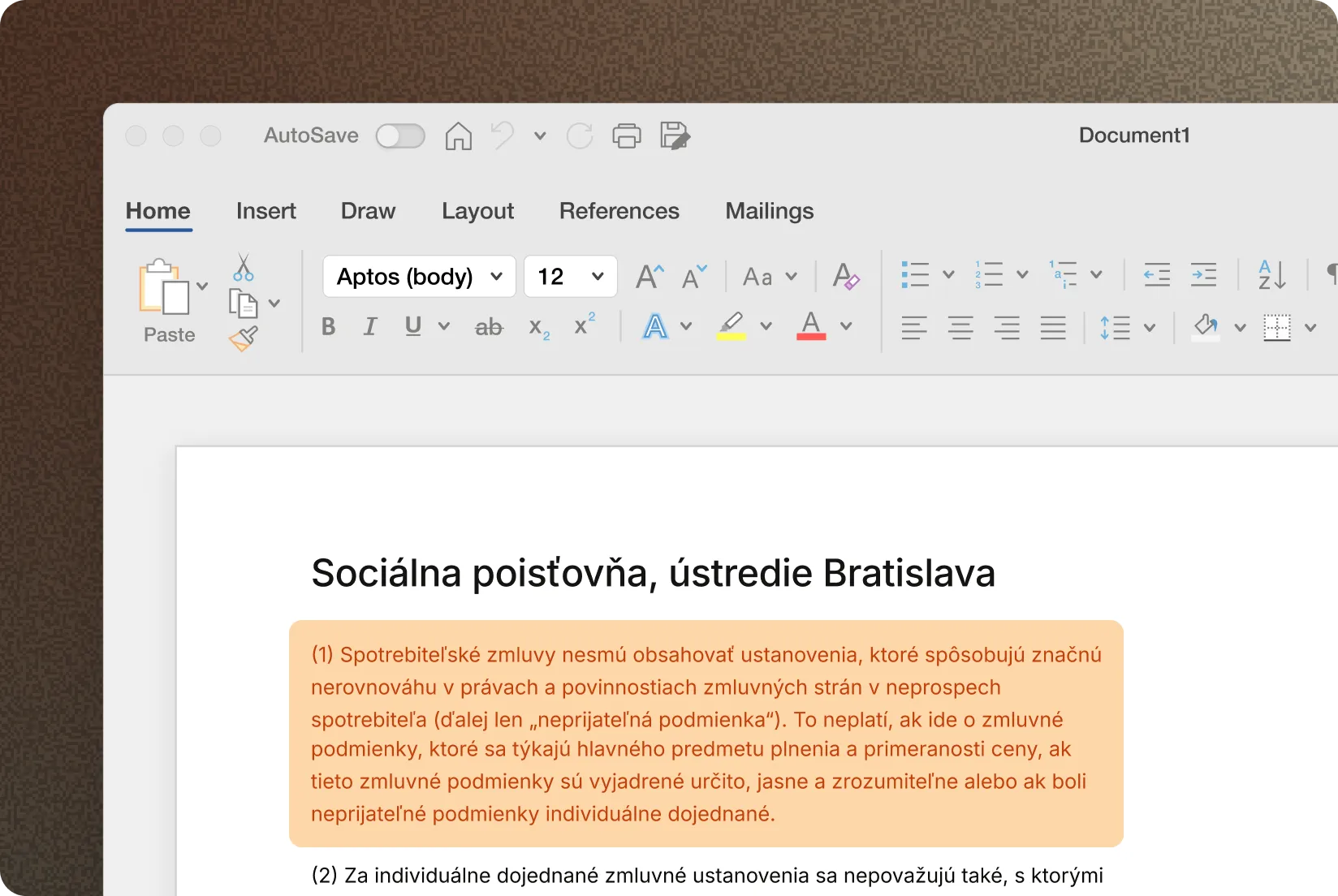Print the document with the printer icon
The width and height of the screenshot is (1338, 896).
click(627, 136)
